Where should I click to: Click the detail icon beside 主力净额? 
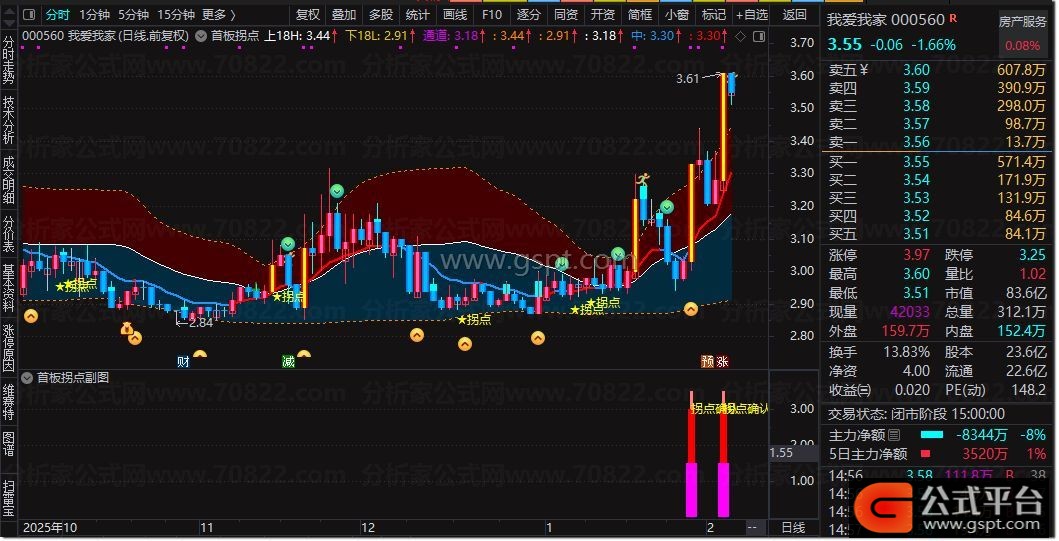(x=894, y=435)
